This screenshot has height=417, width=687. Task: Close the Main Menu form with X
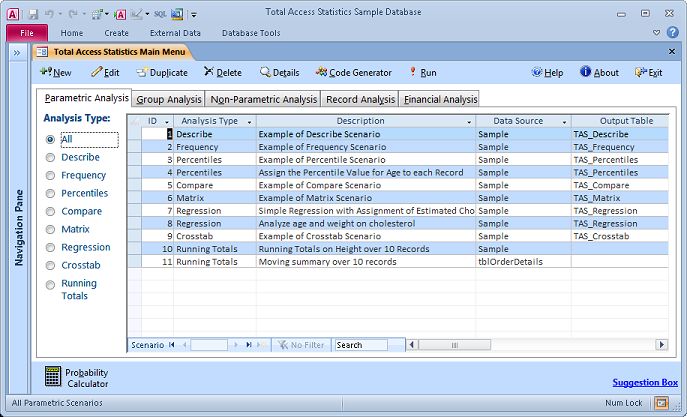[x=672, y=52]
